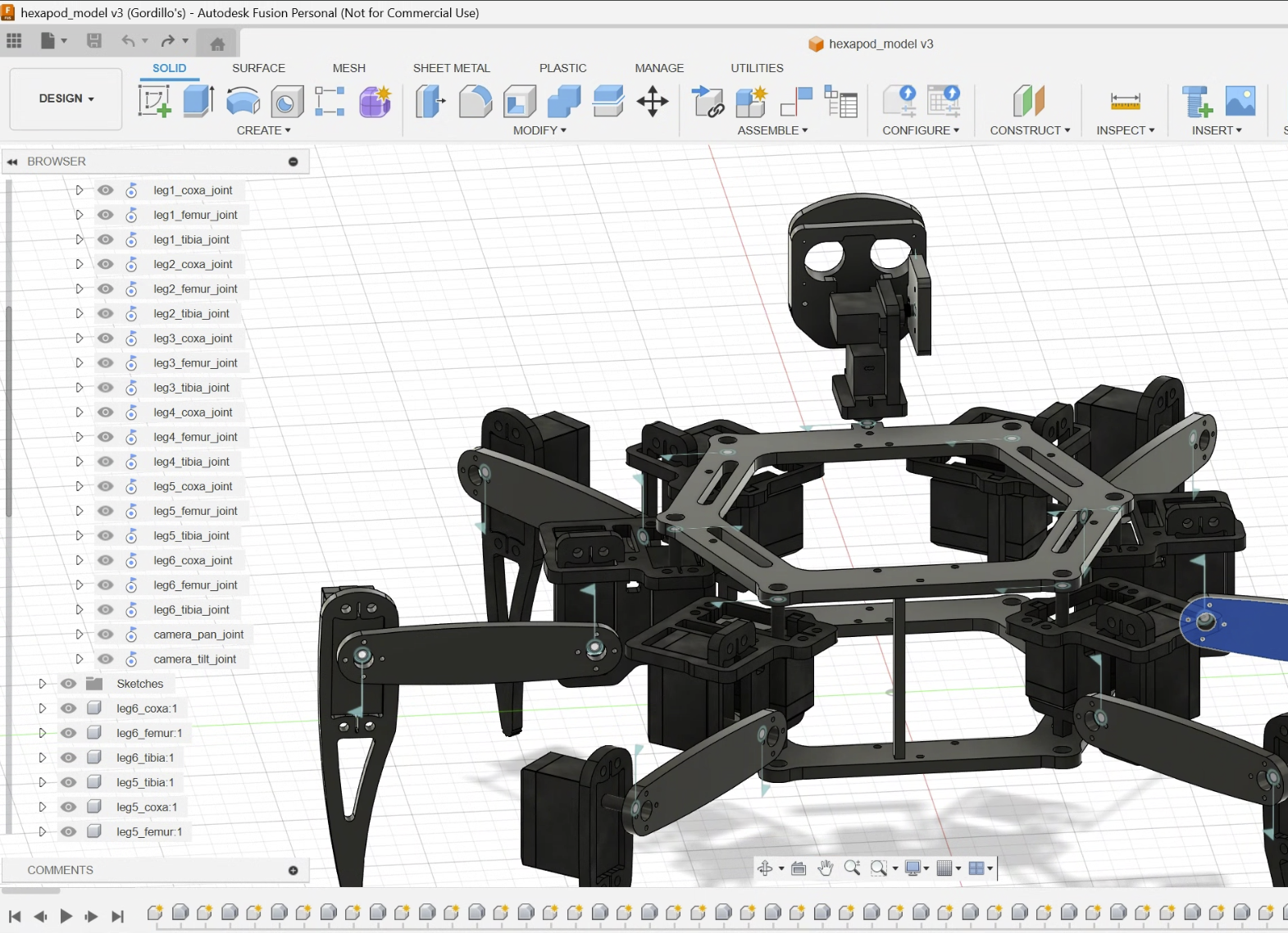Switch to the SURFACE tab
This screenshot has height=933, width=1288.
click(258, 68)
